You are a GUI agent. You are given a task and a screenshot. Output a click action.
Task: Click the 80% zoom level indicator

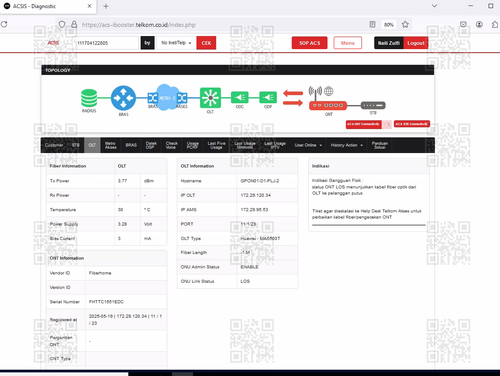(x=389, y=25)
